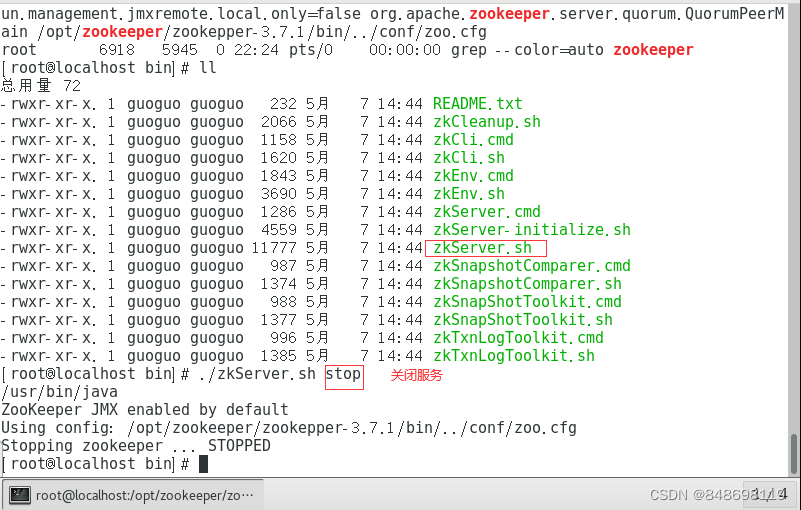Screen dimensions: 801x510
Task: Click the file size 232 value
Action: tap(283, 104)
